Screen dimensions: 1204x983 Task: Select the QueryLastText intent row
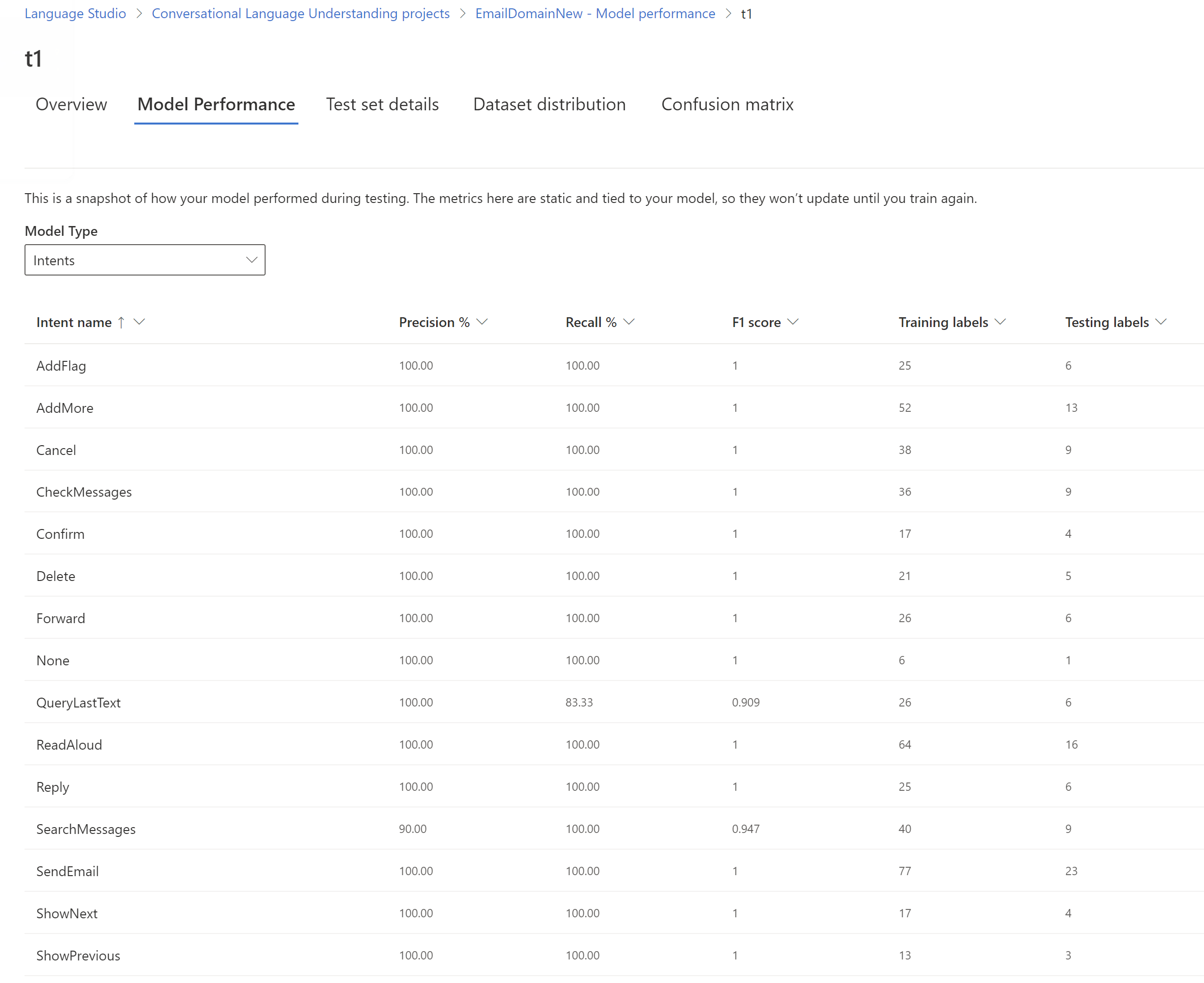point(79,703)
